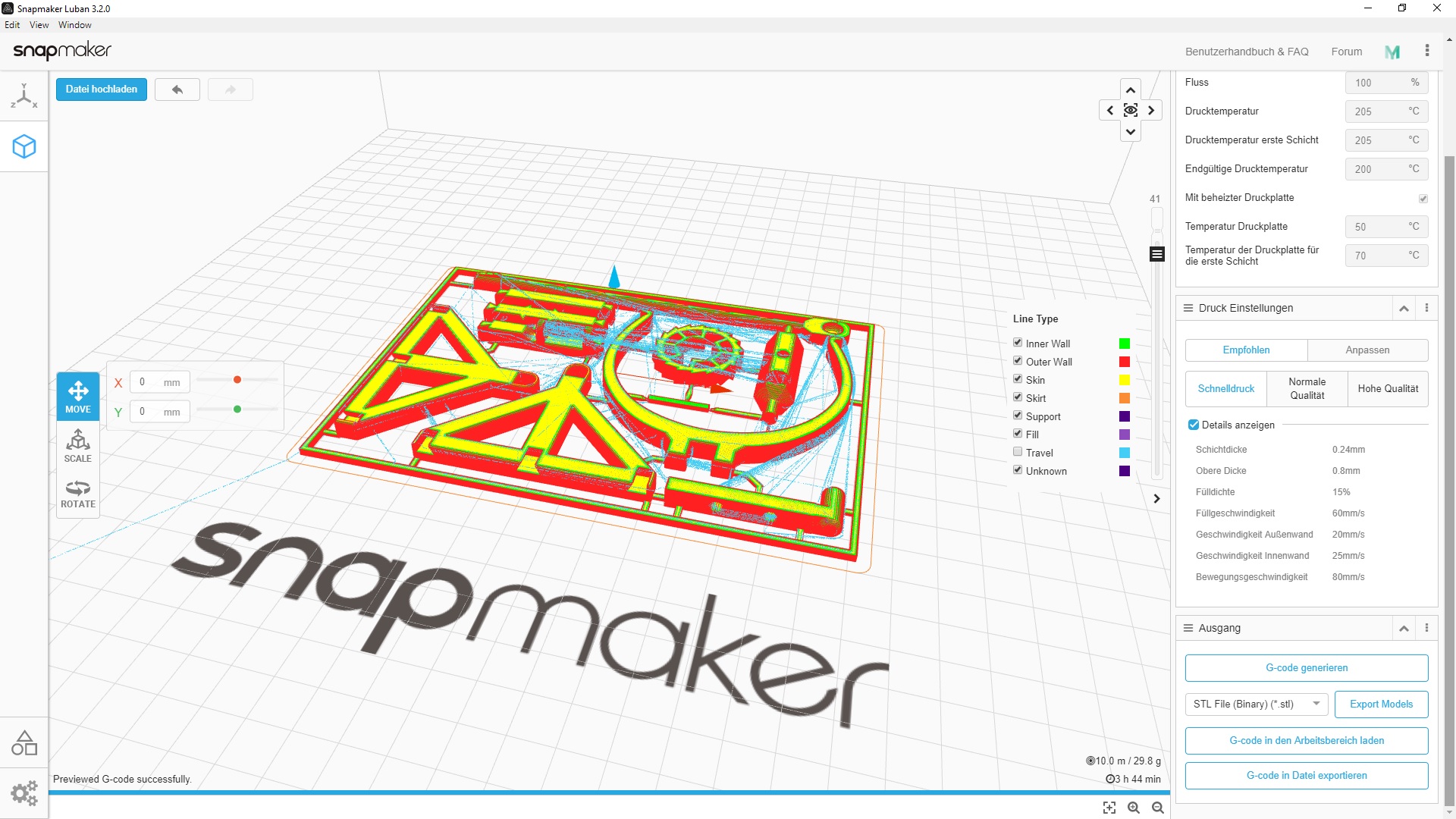Select the Hohe Qualität preset
Viewport: 1456px width, 819px height.
pos(1388,388)
